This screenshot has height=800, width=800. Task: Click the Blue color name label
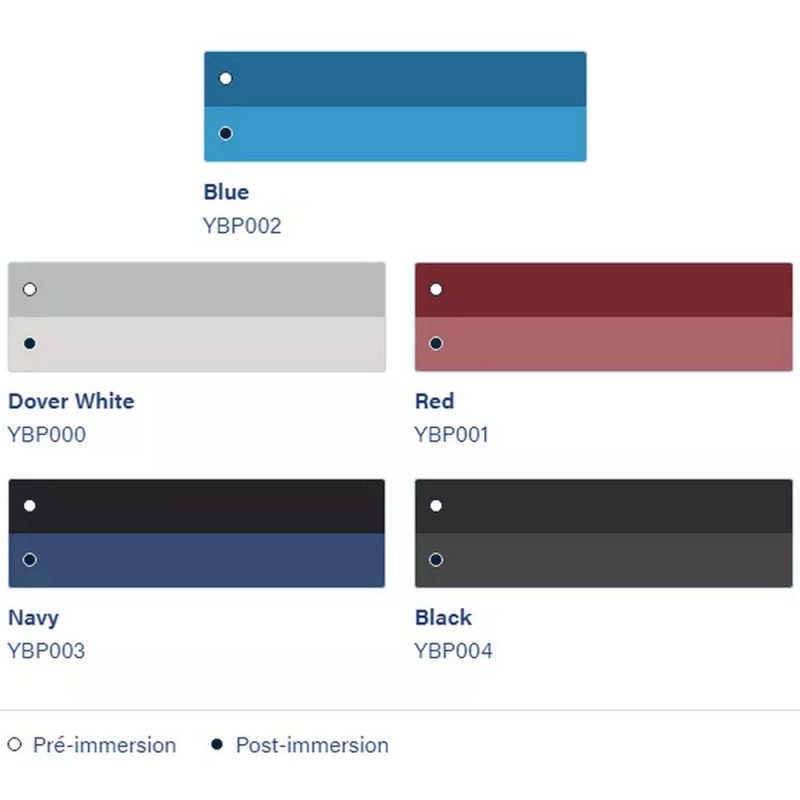[226, 192]
